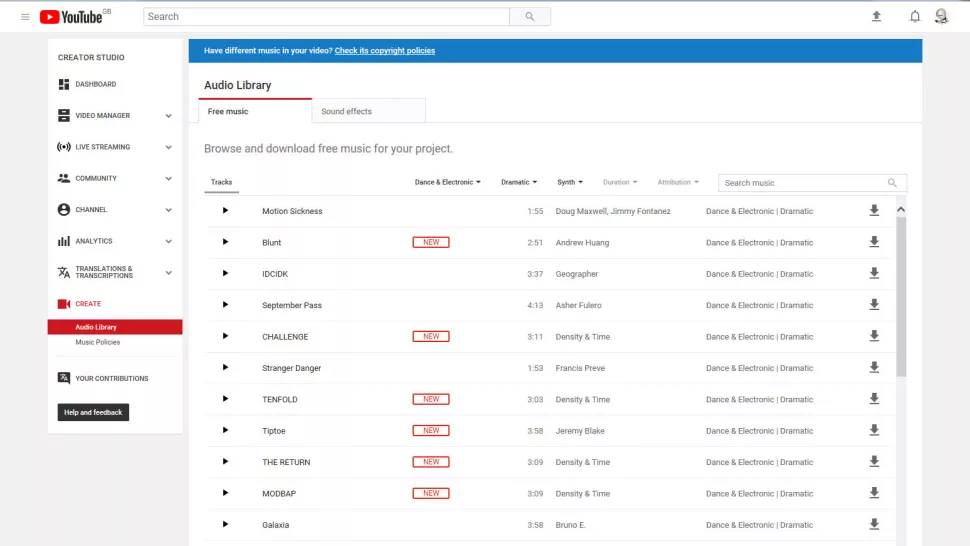Play the CHALLENGE track
This screenshot has height=546, width=970.
[x=225, y=336]
